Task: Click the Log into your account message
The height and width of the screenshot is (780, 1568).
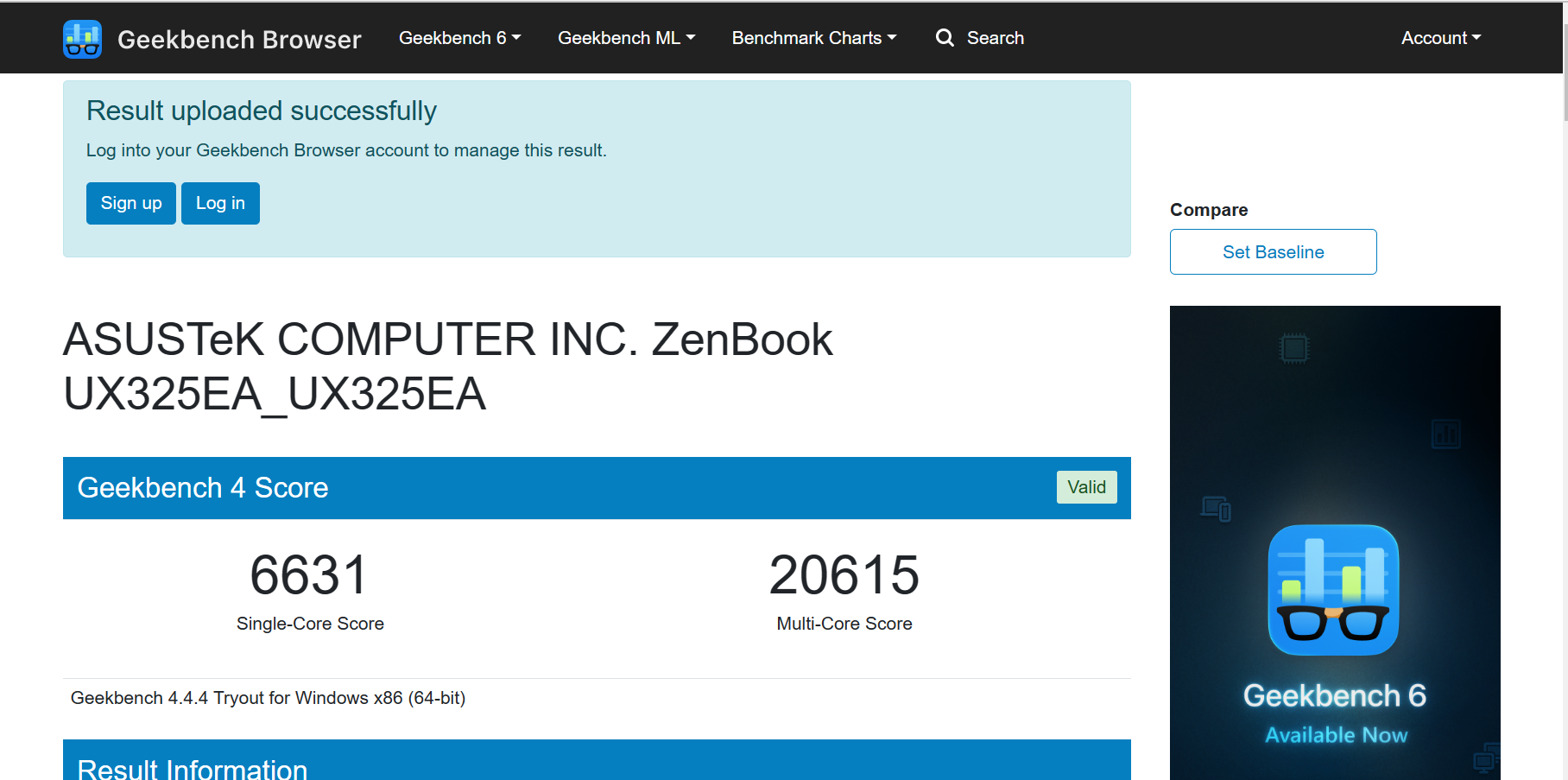Action: [x=346, y=150]
